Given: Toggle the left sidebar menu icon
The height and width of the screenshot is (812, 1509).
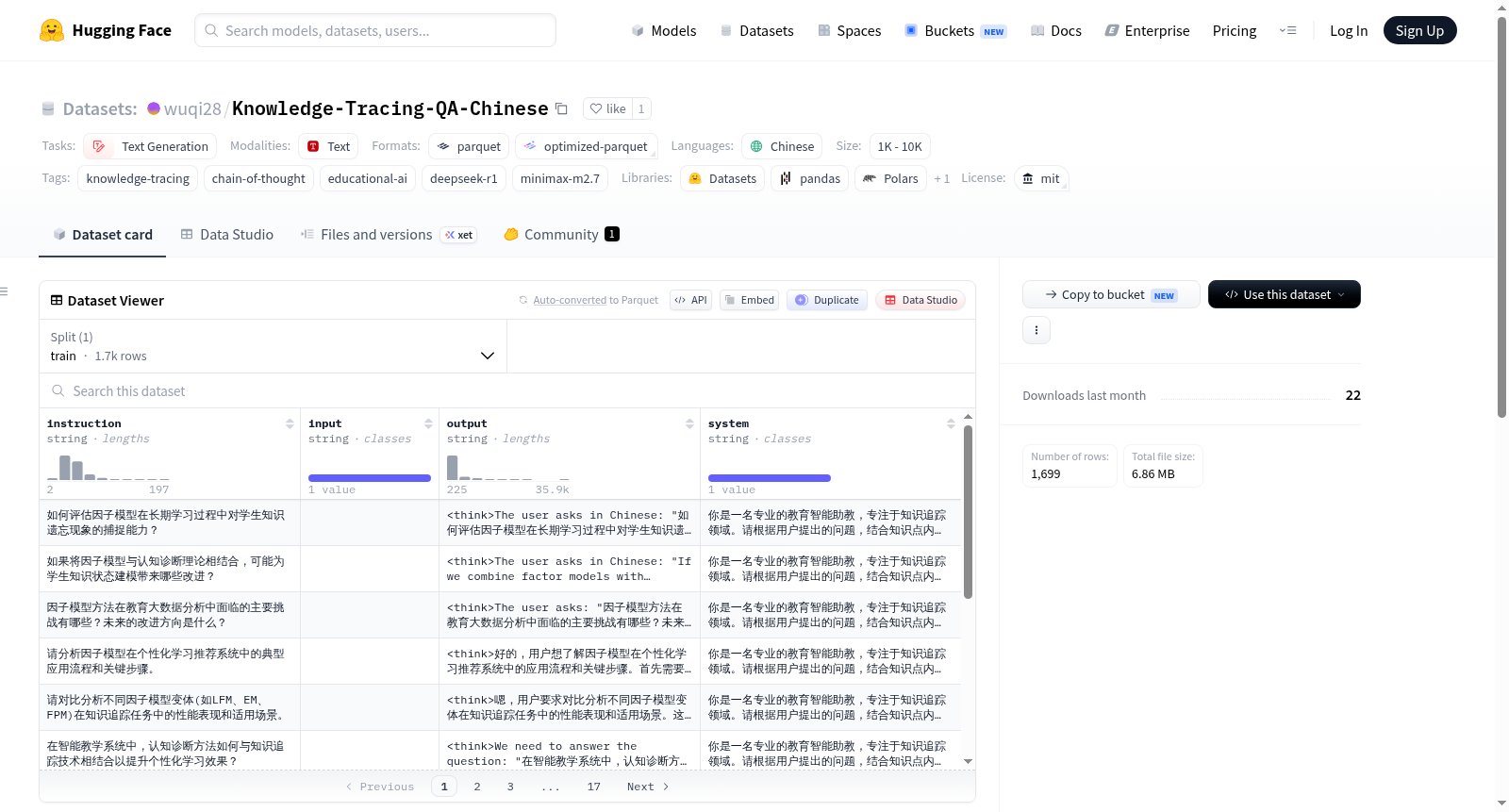Looking at the screenshot, I should click(5, 291).
